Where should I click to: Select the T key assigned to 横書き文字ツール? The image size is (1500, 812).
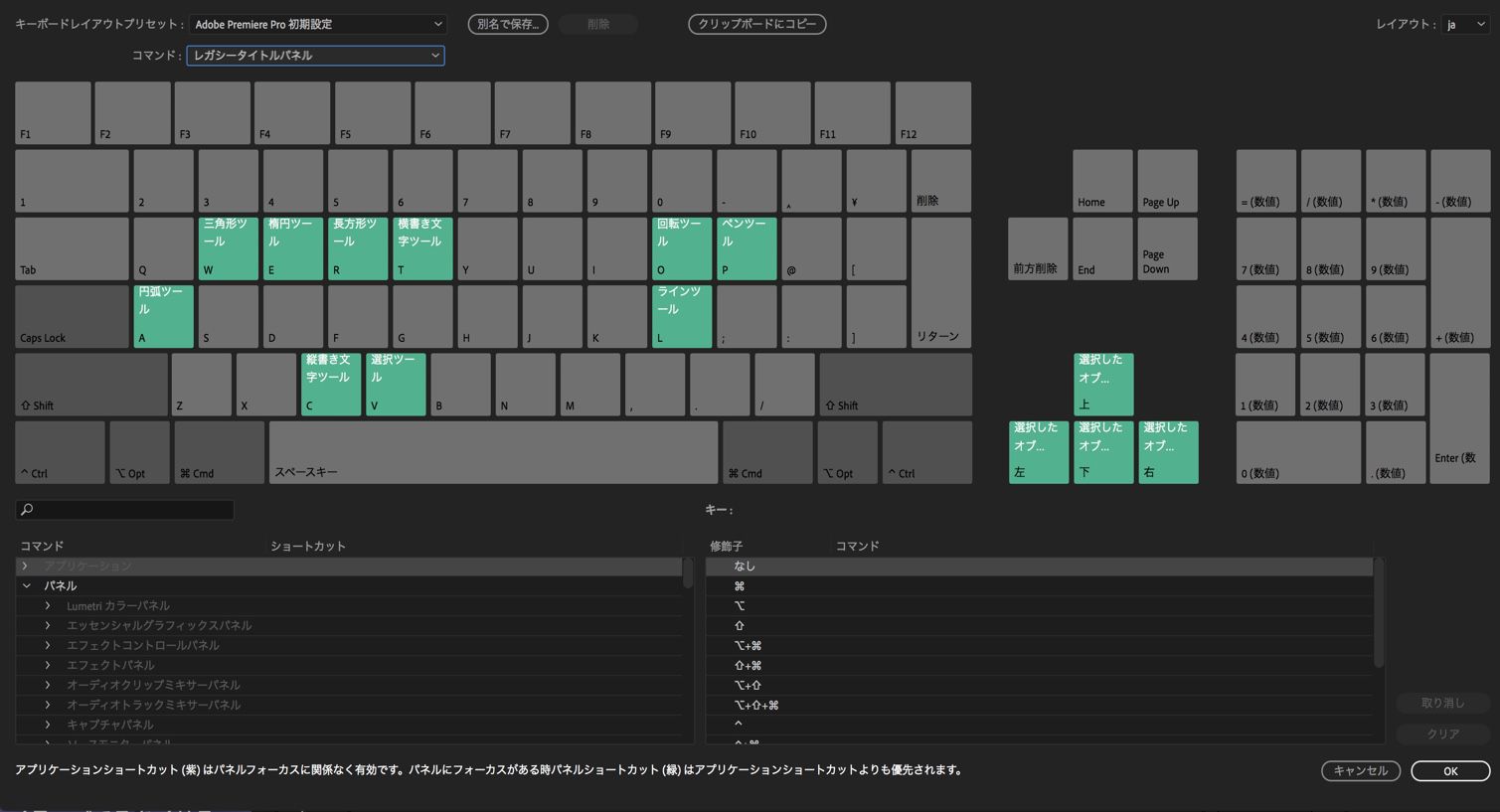click(x=423, y=248)
